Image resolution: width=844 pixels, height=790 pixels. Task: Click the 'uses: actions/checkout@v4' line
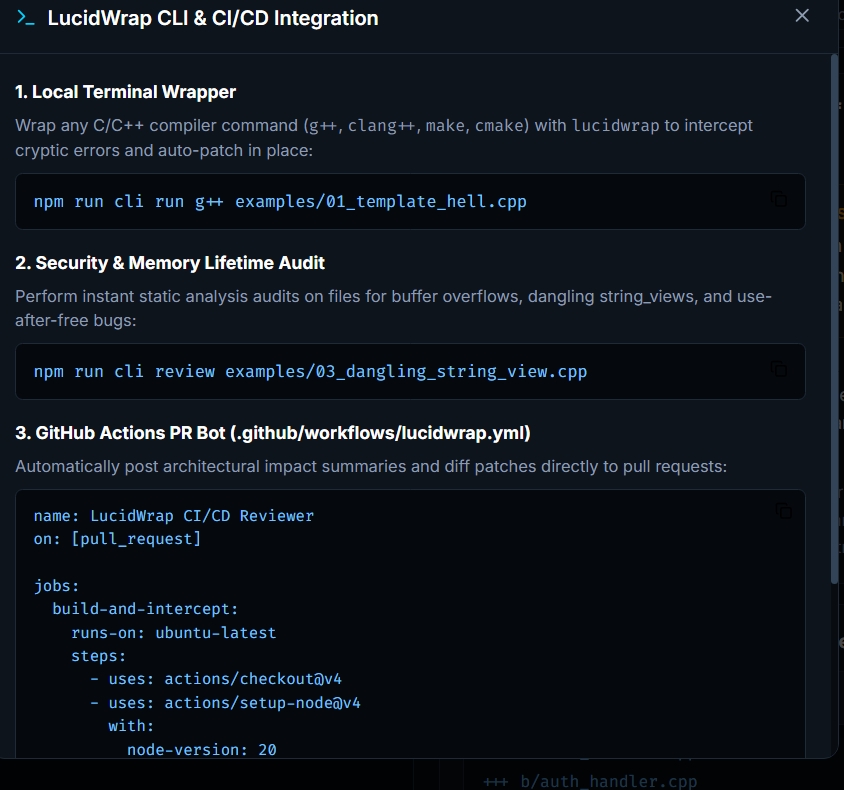pos(215,679)
